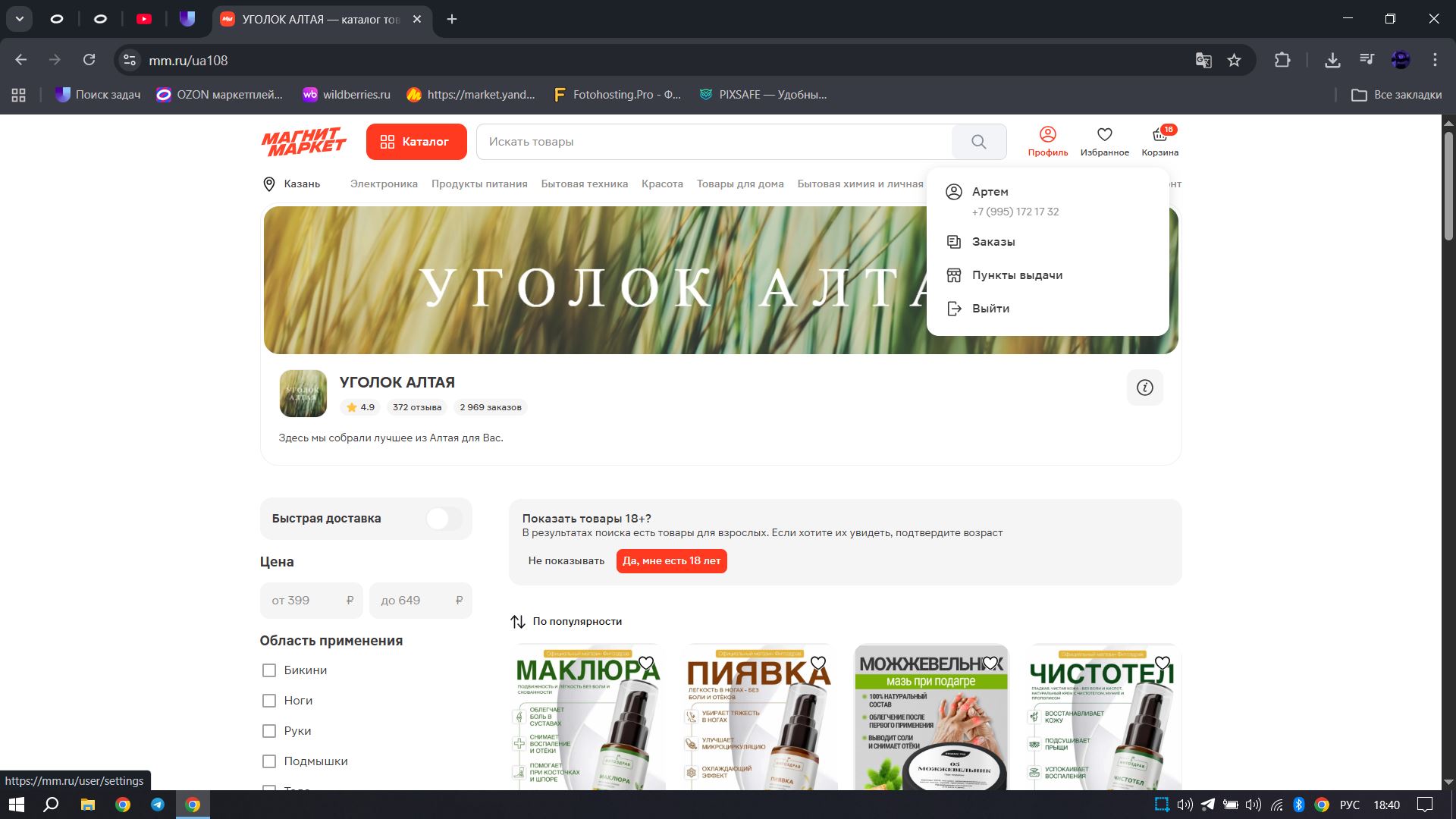Toggle the Быстрая доставка switch
This screenshot has height=819, width=1456.
(x=444, y=519)
